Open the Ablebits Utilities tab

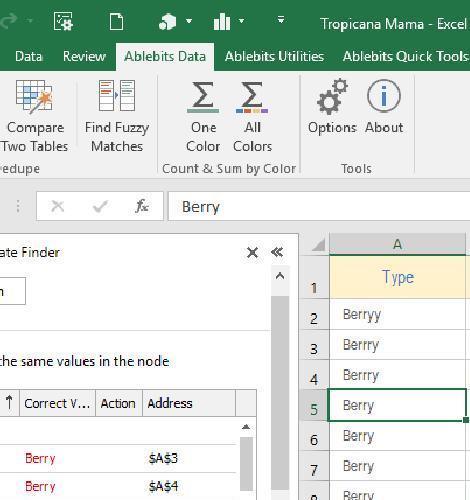274,56
